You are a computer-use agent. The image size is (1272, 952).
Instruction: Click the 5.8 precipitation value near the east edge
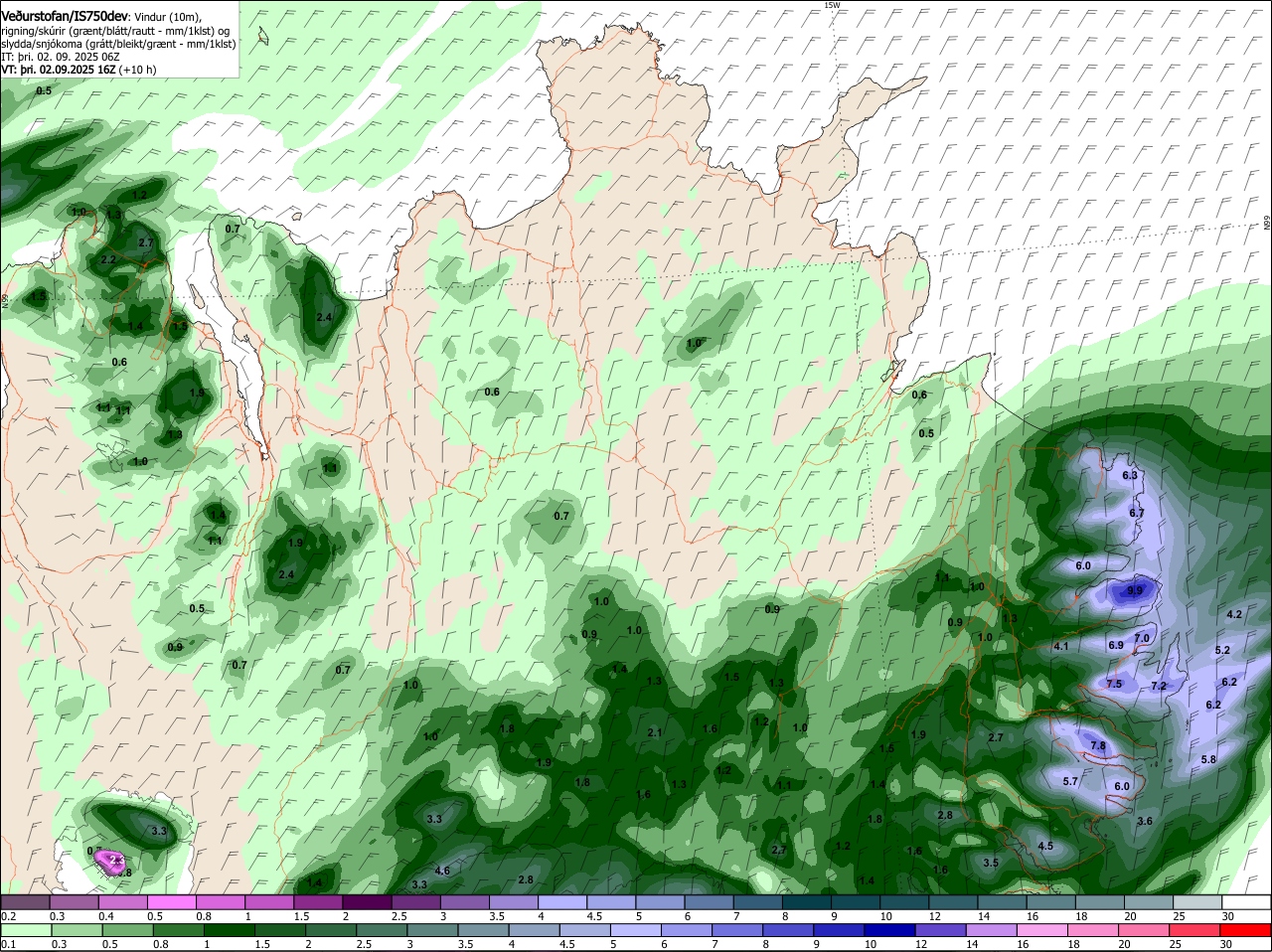point(1208,759)
